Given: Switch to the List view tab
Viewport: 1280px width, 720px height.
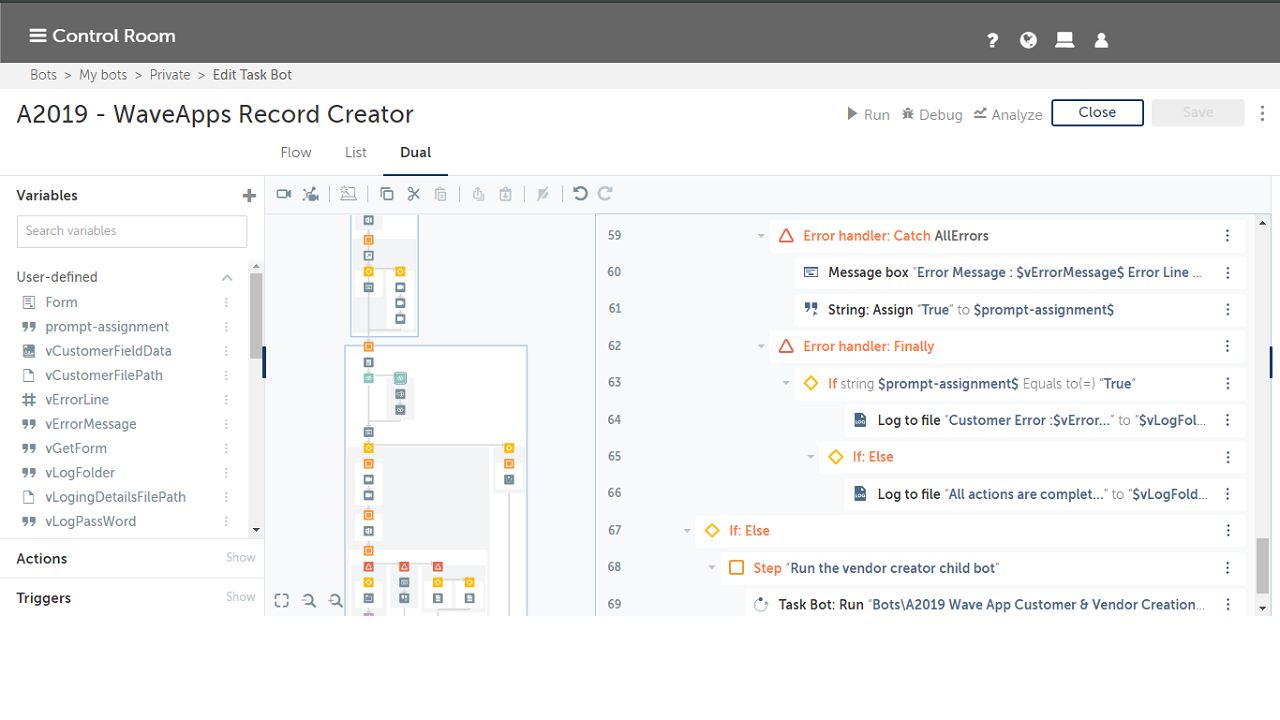Looking at the screenshot, I should point(356,153).
